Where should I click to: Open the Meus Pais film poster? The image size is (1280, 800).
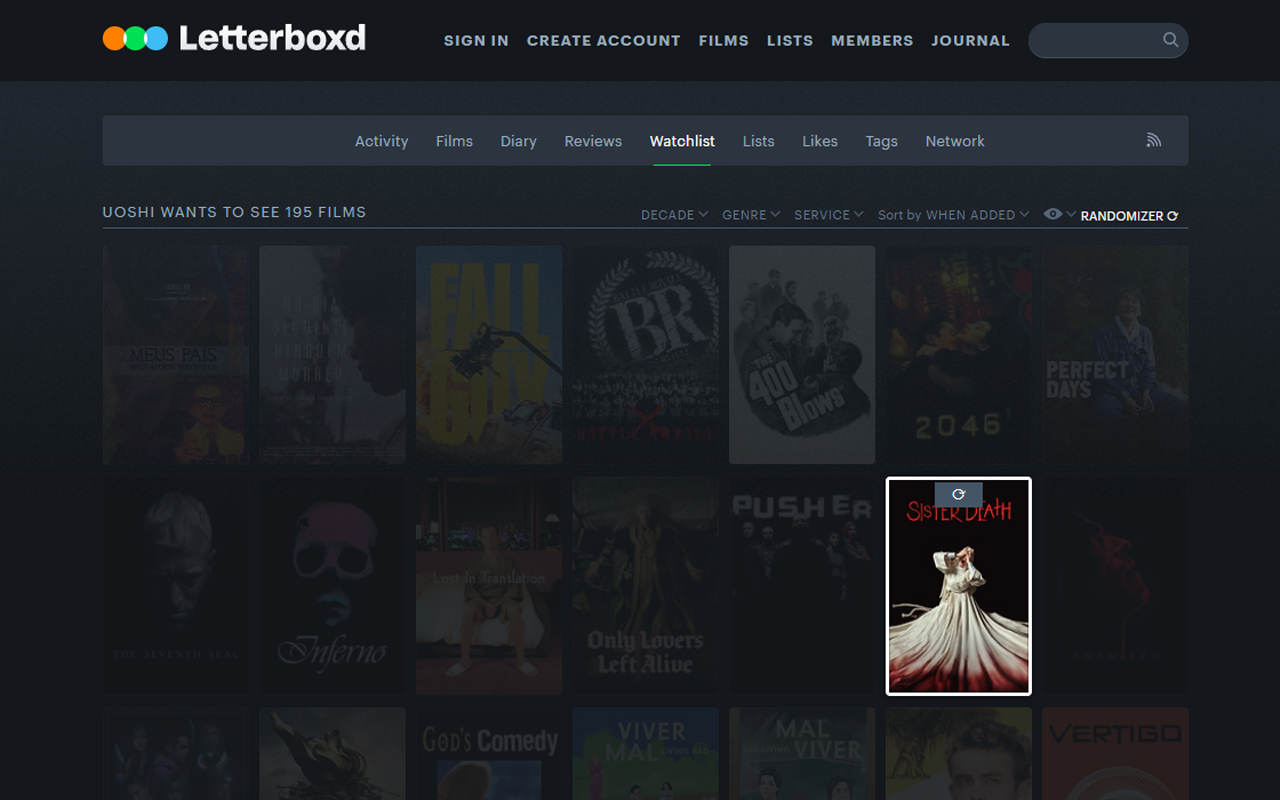(x=176, y=355)
